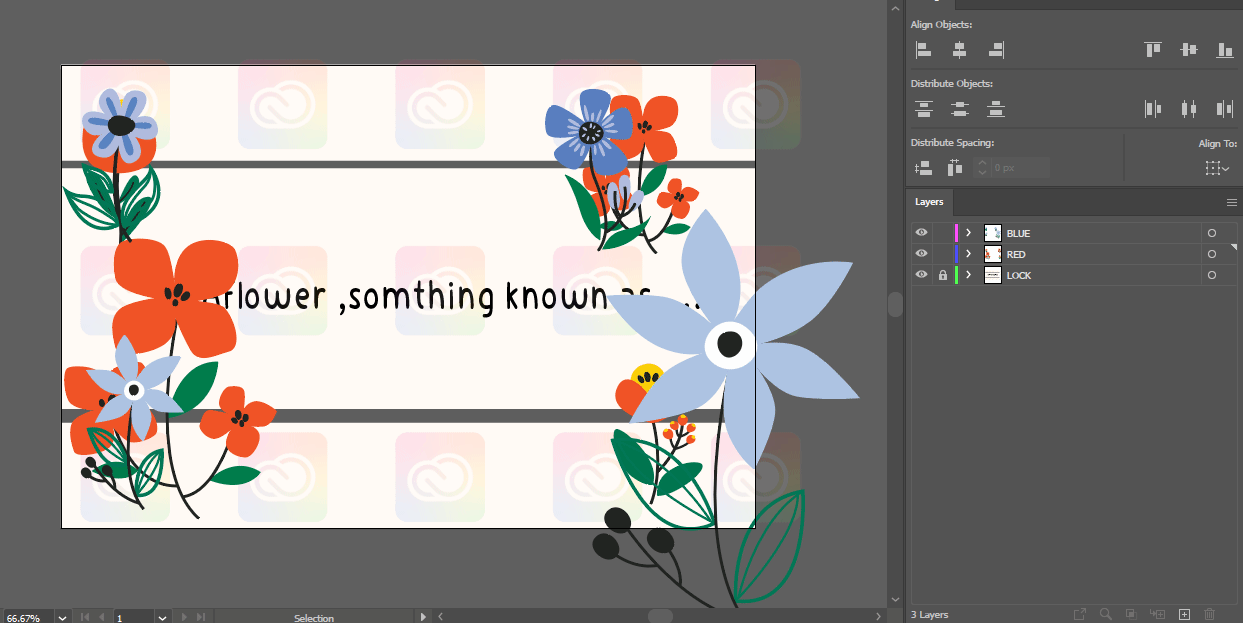1243x623 pixels.
Task: Switch to the Layers tab
Action: (929, 202)
